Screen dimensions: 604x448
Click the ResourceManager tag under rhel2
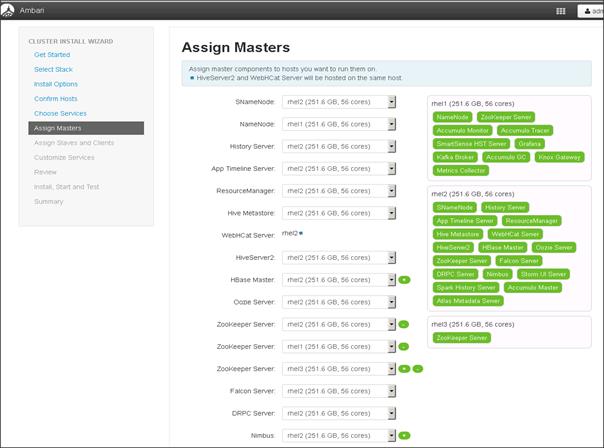(532, 221)
